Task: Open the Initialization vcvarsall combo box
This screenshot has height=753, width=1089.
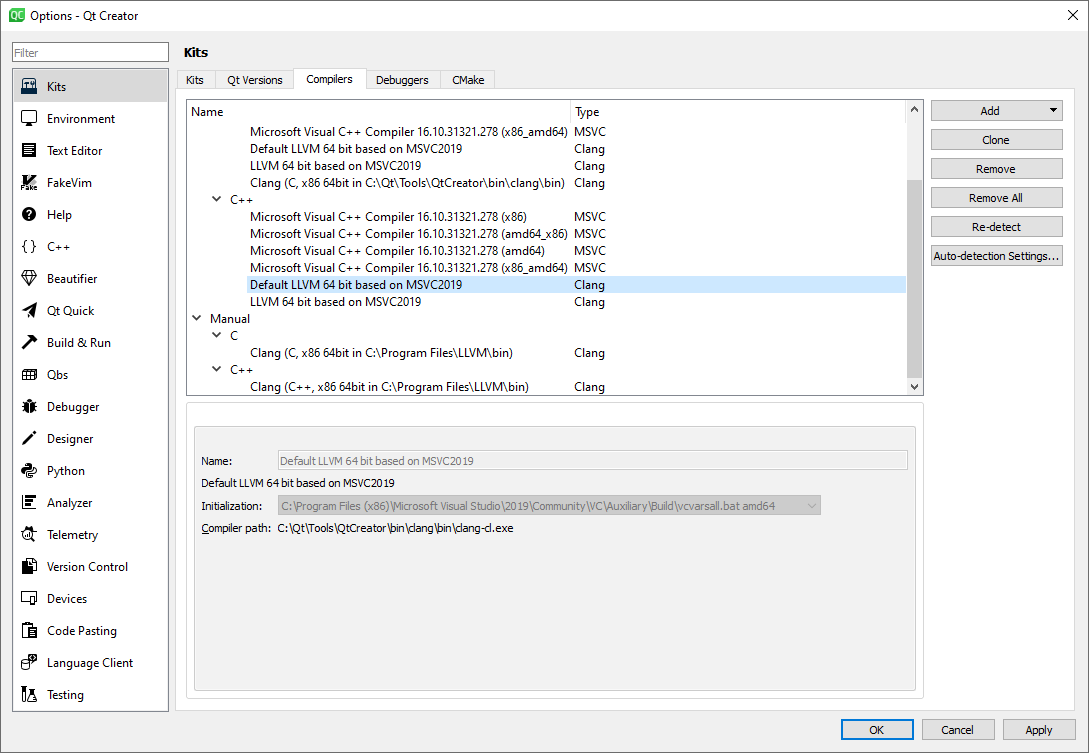Action: click(x=549, y=506)
